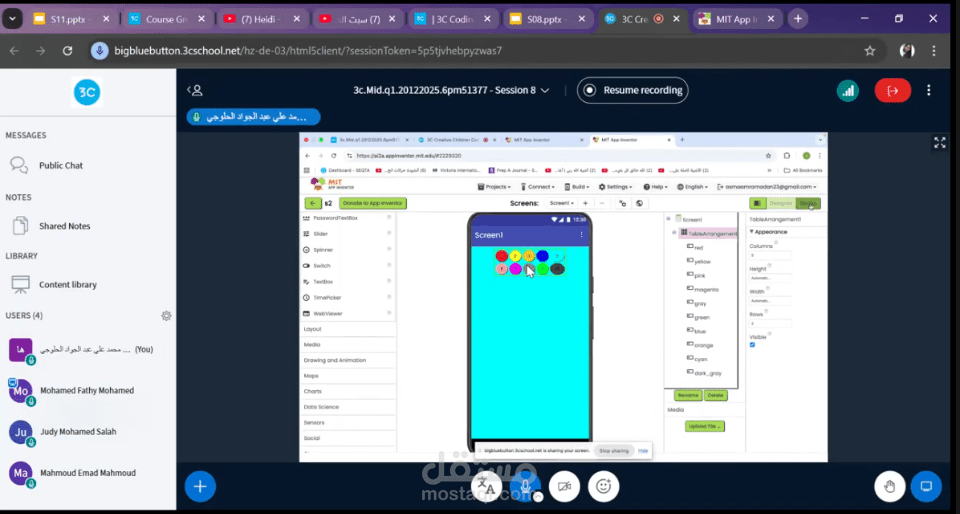Click the talking indicator speaker pill
The height and width of the screenshot is (514, 960).
click(253, 117)
